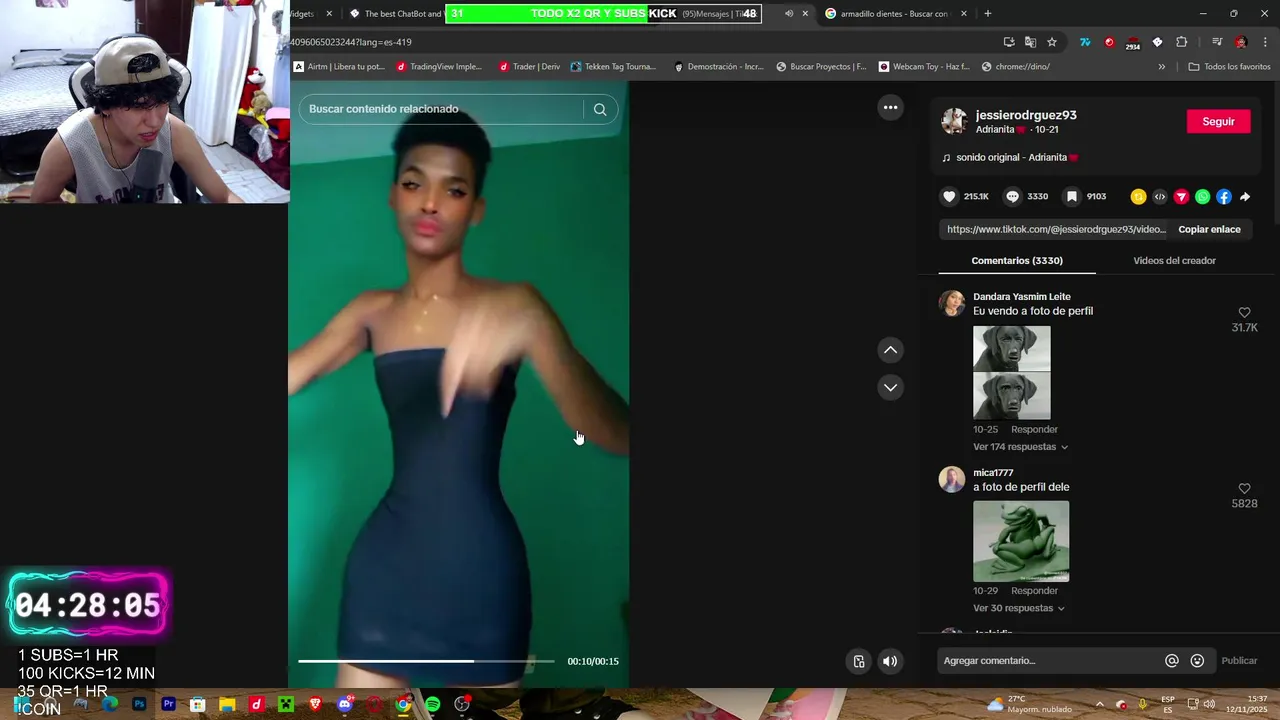Expand Ver 30 respuestas
1280x720 pixels.
[1018, 608]
